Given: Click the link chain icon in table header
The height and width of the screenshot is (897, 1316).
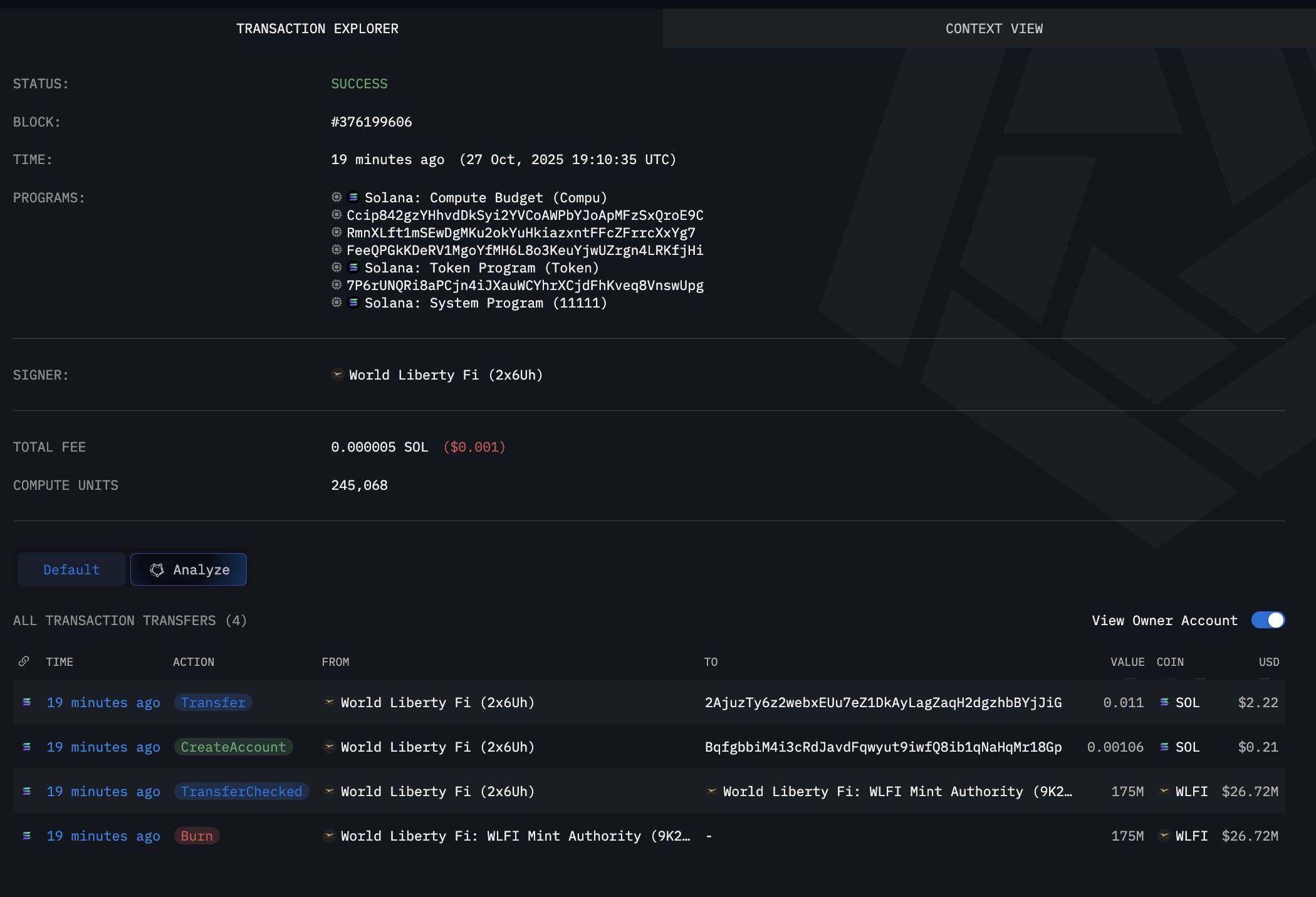Looking at the screenshot, I should 24,661.
